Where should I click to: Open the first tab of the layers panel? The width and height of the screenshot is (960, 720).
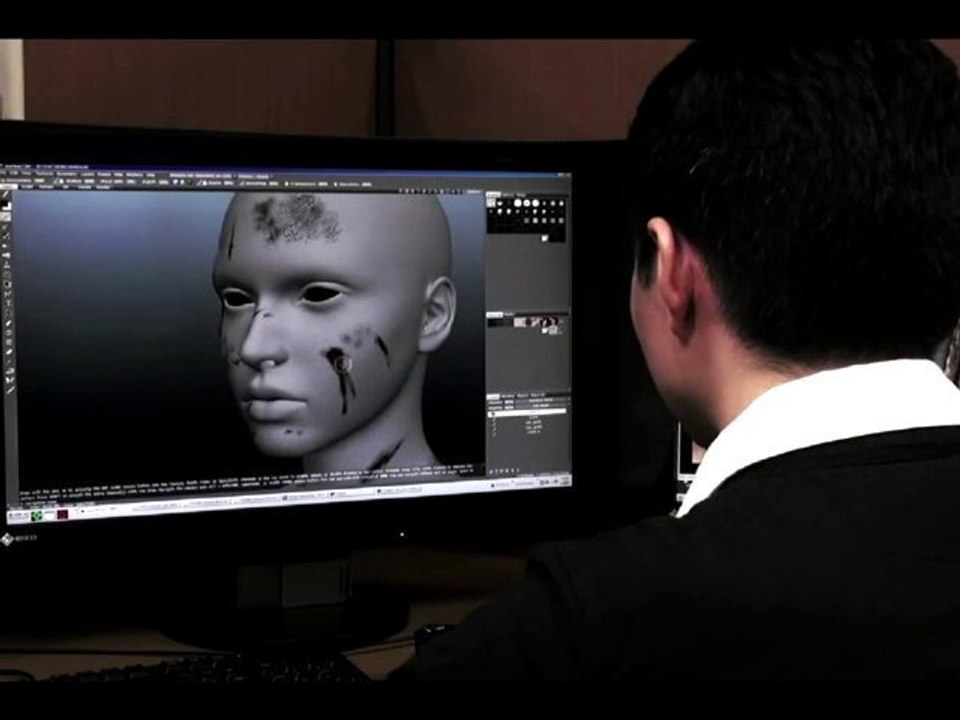(493, 396)
